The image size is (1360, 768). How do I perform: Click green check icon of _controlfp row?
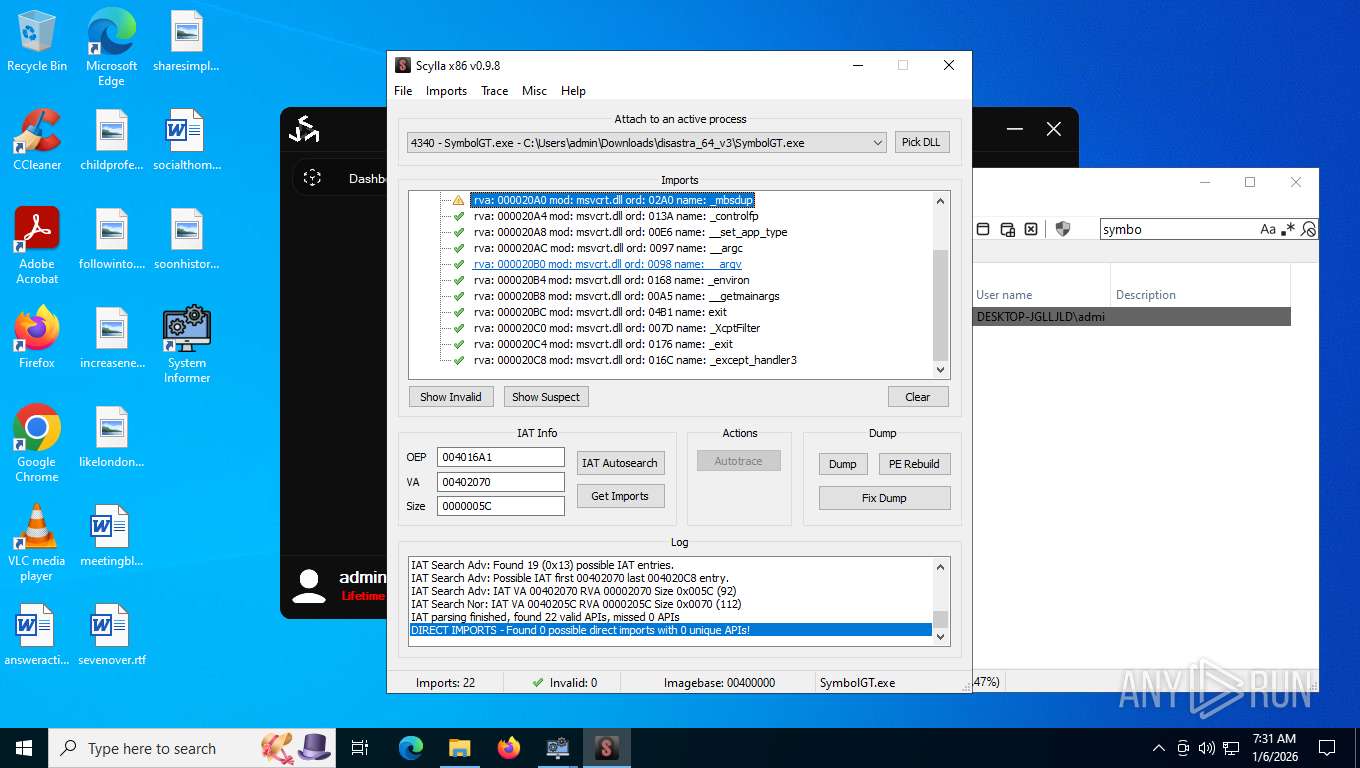coord(459,216)
